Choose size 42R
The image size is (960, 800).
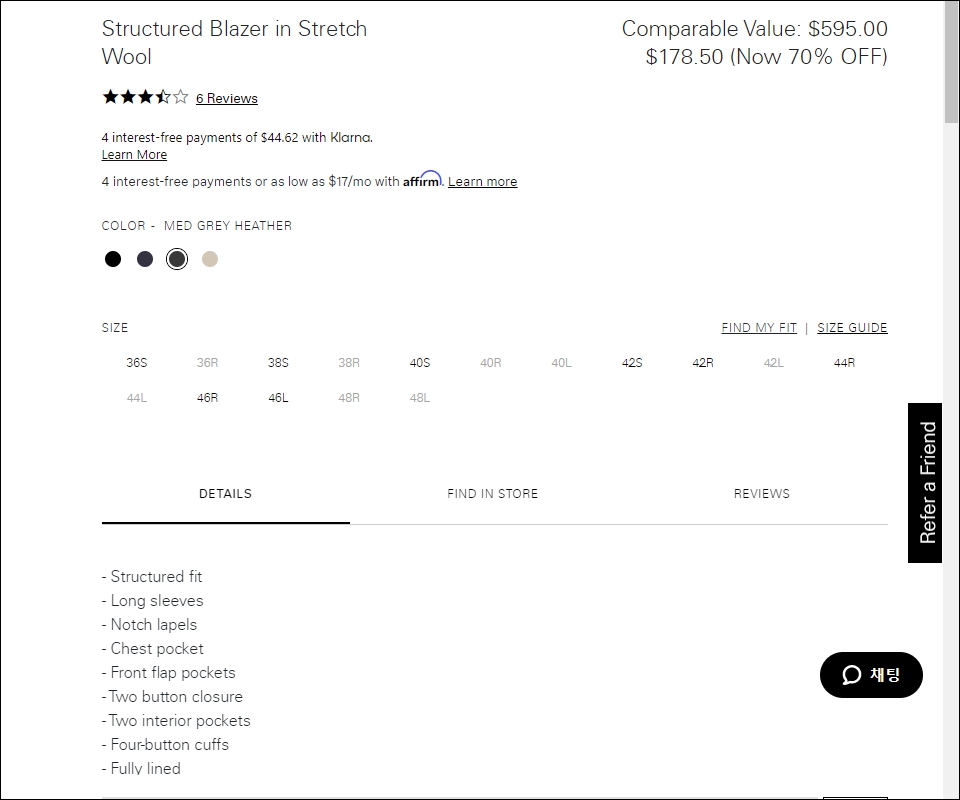(x=703, y=363)
